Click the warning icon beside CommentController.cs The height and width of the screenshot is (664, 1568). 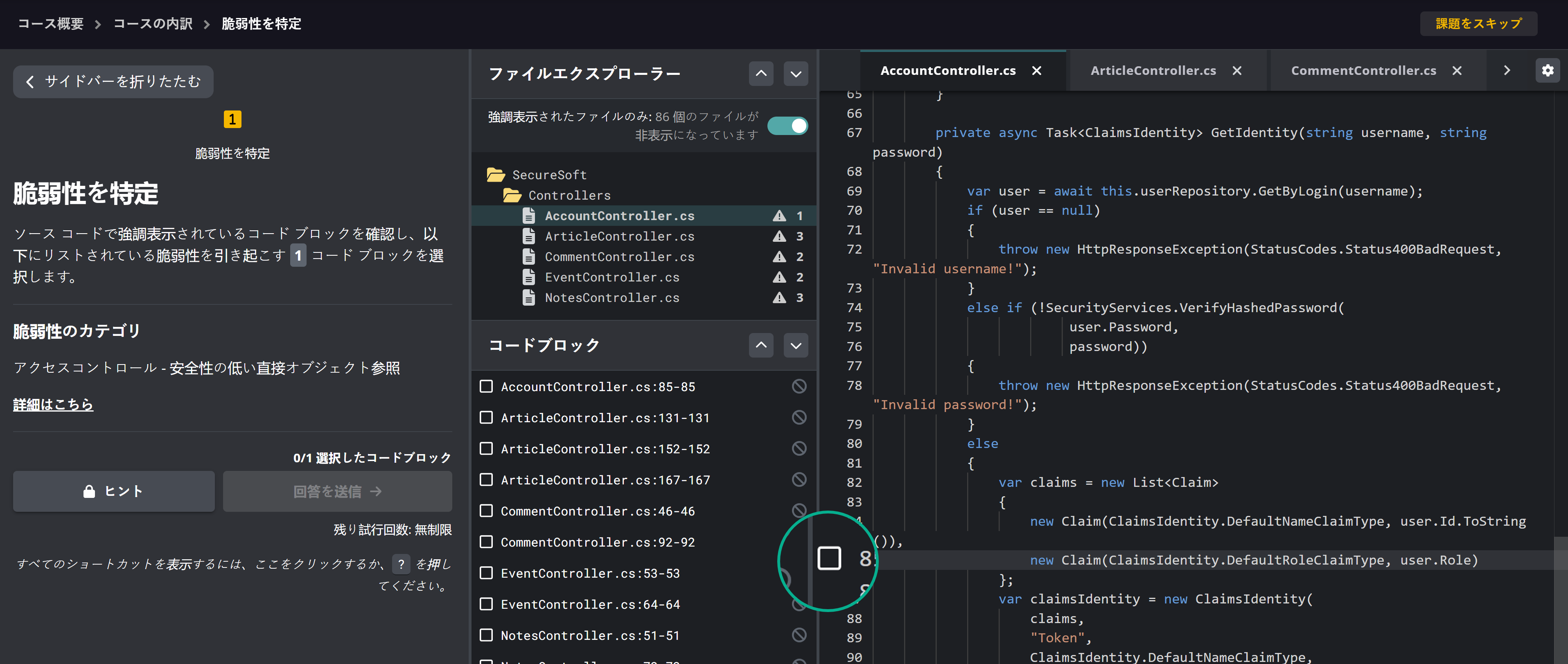coord(779,257)
